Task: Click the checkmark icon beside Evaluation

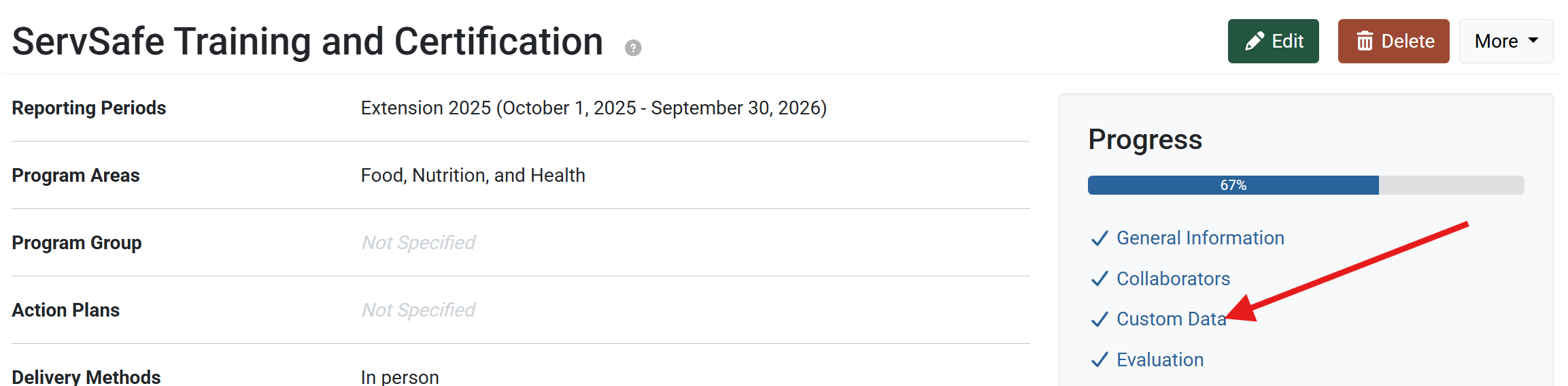Action: click(1100, 360)
